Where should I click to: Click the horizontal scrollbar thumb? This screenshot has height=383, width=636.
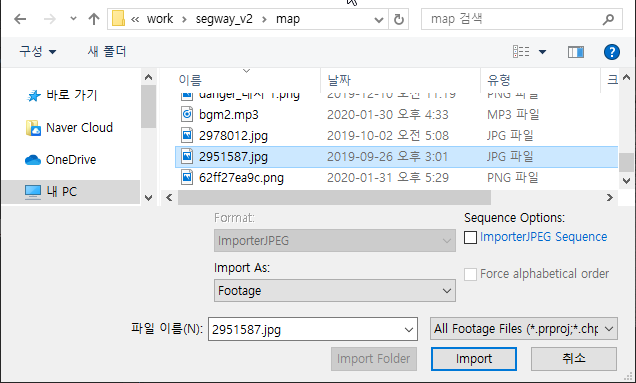[334, 198]
